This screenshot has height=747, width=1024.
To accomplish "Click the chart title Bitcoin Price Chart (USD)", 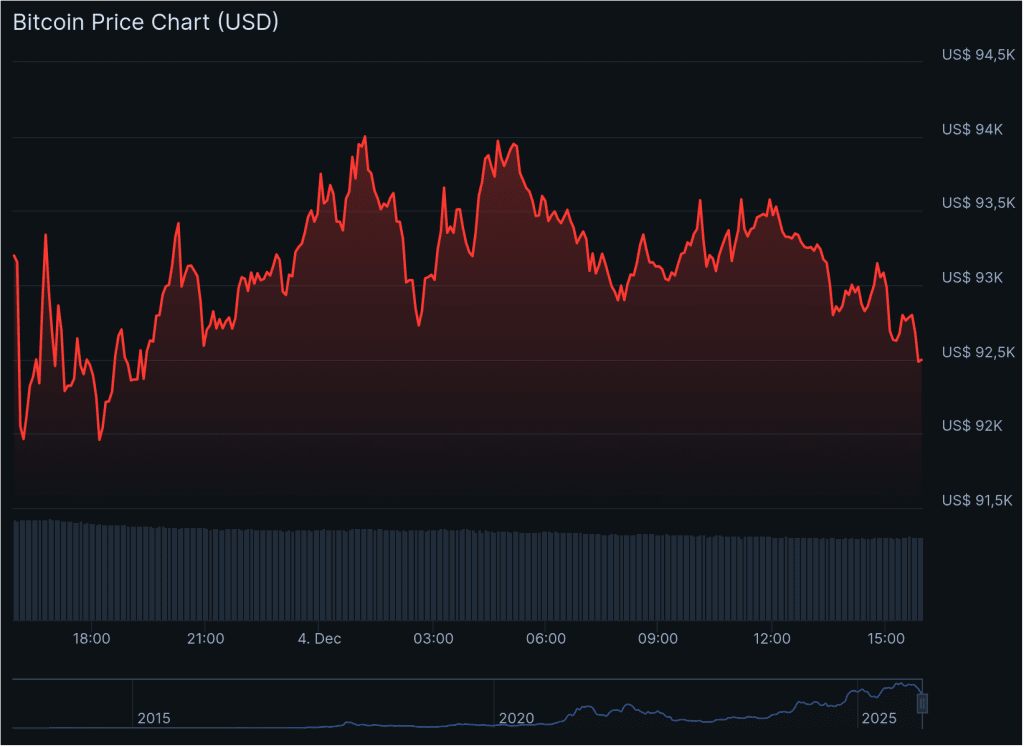I will (144, 21).
